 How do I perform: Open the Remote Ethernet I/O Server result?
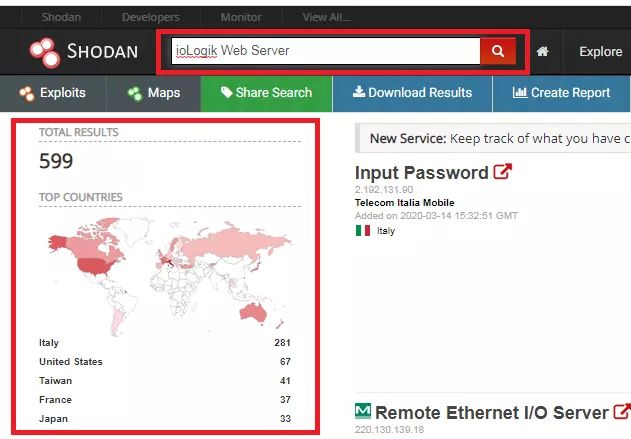492,412
